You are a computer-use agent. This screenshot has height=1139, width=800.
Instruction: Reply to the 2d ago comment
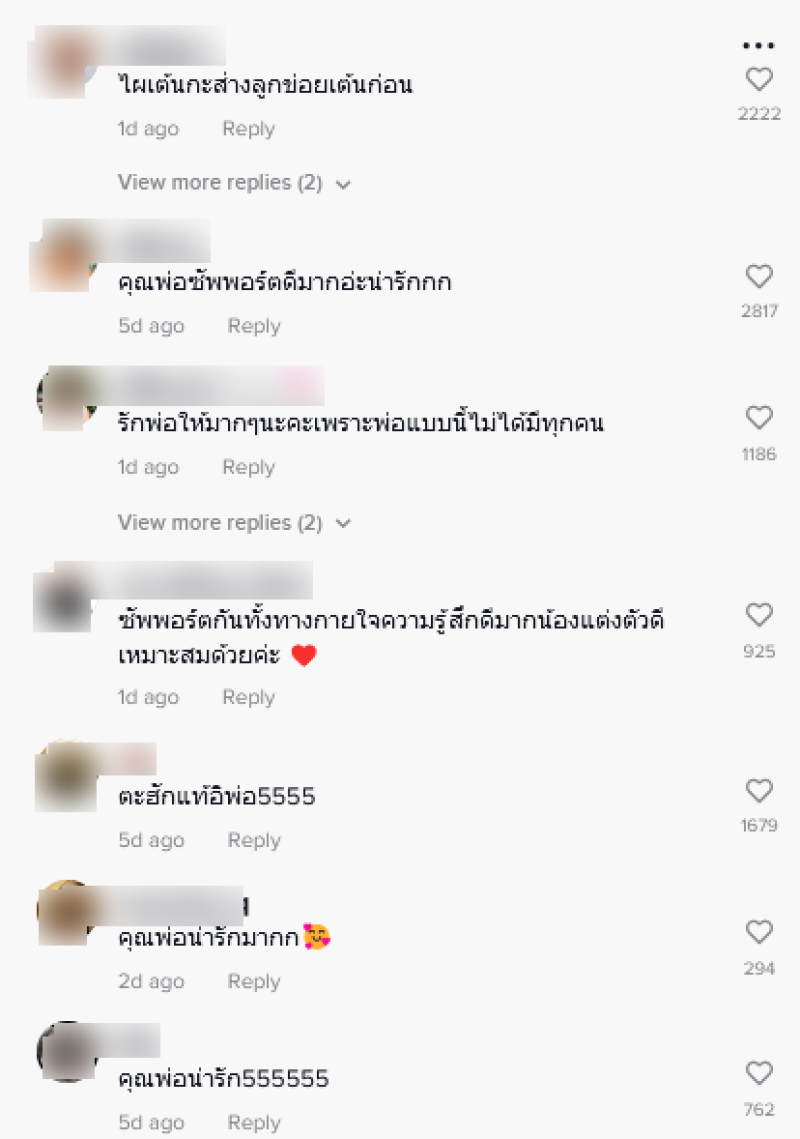254,981
